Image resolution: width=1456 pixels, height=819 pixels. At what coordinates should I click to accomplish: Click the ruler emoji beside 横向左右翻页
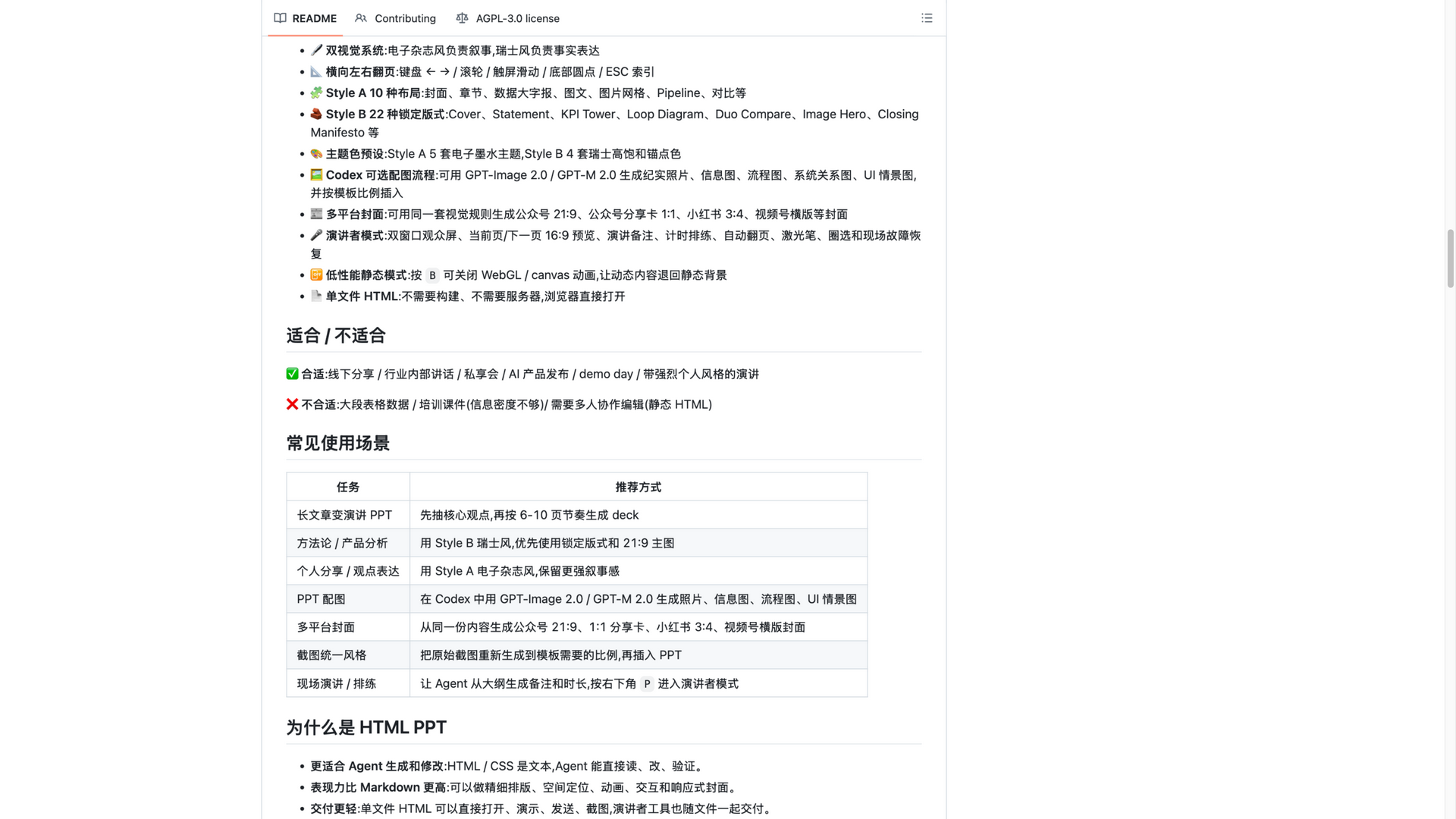(316, 71)
